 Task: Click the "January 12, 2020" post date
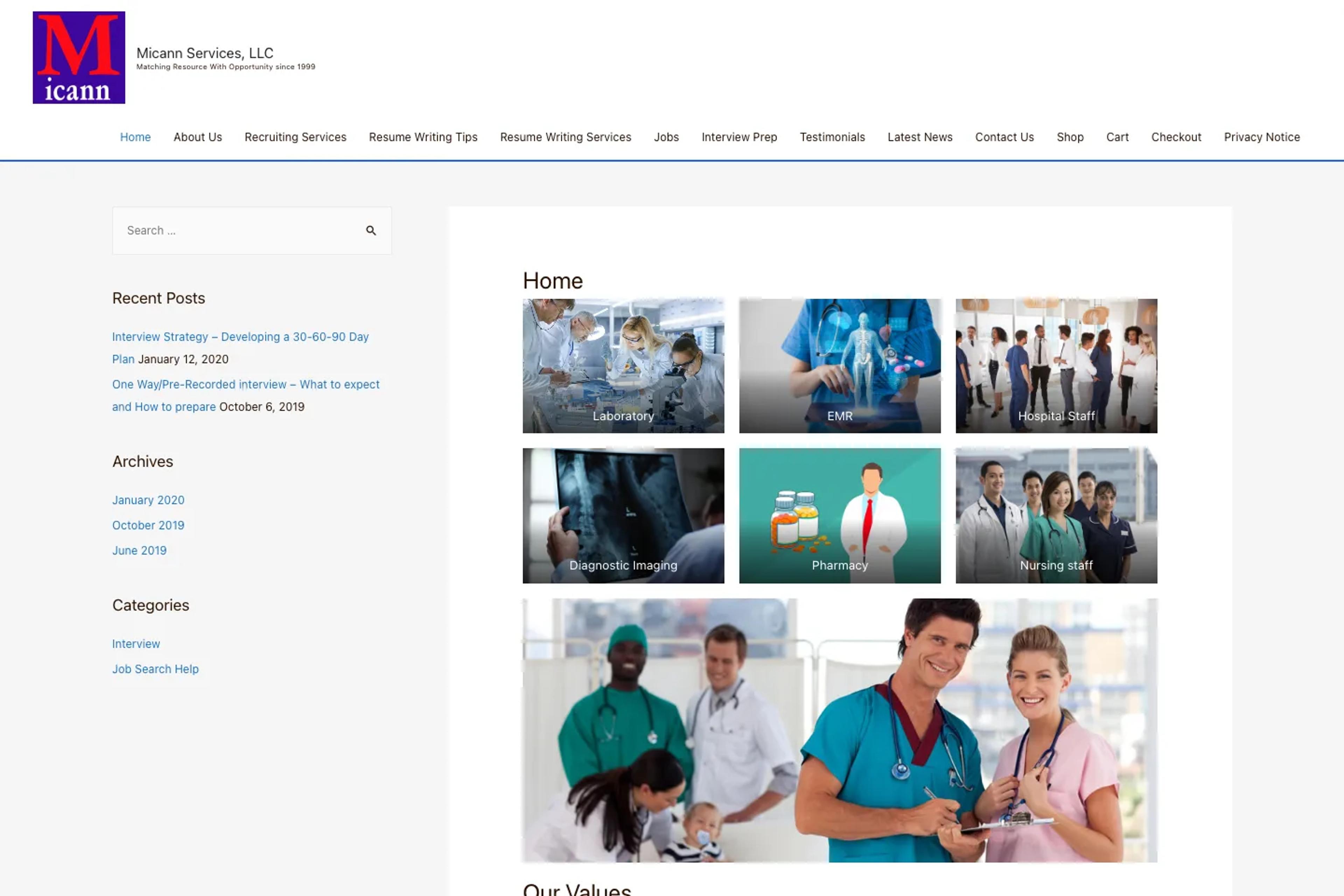183,359
